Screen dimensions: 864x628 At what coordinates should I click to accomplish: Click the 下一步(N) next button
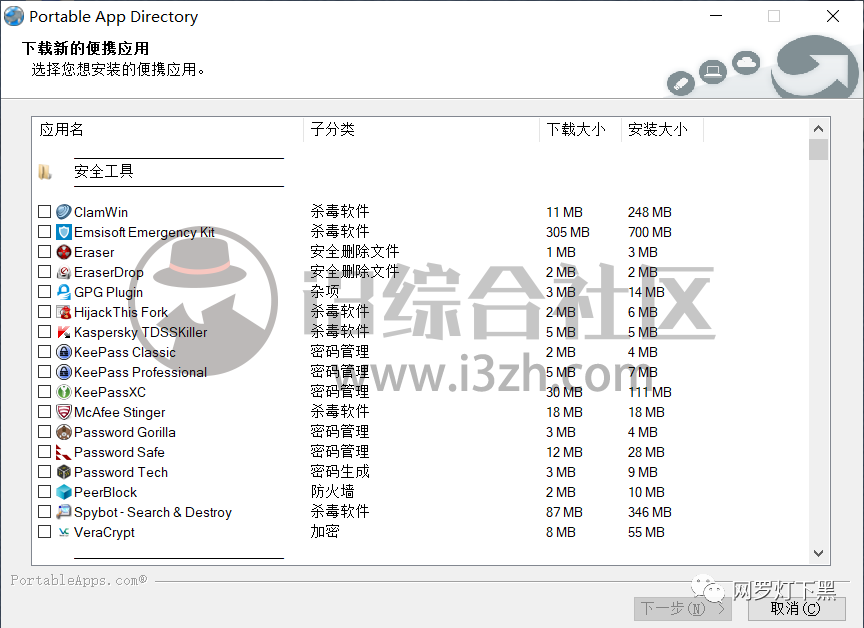click(x=683, y=608)
